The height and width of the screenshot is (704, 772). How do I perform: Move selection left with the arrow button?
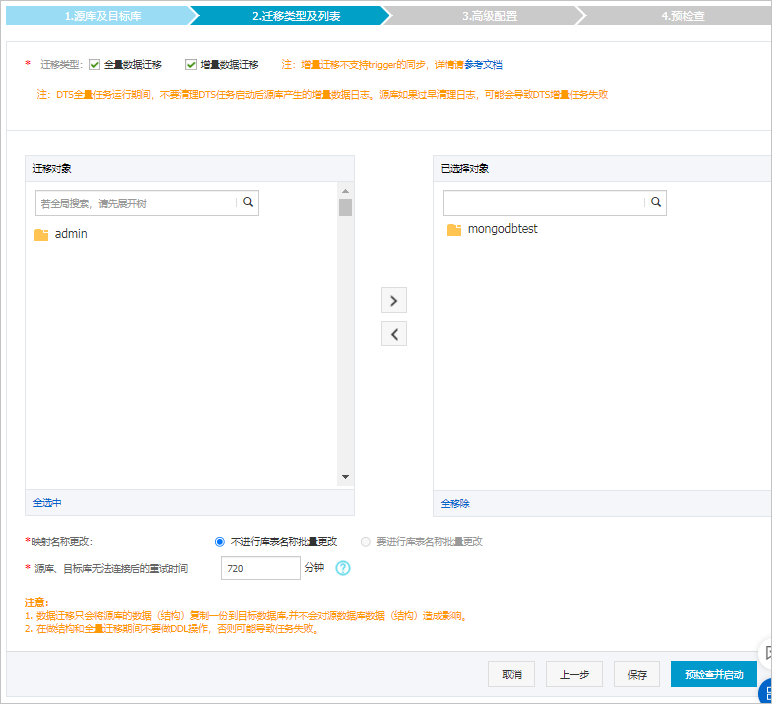(x=393, y=334)
